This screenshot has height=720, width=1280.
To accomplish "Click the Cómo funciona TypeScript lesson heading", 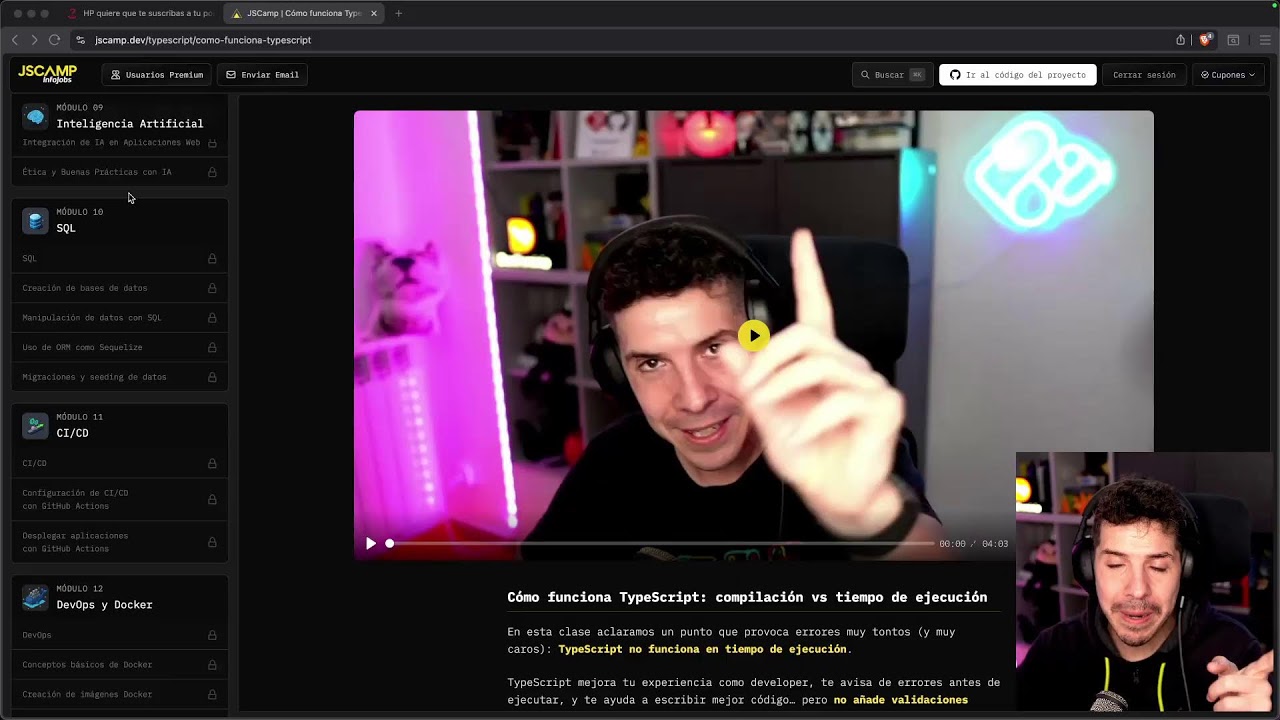I will coord(747,597).
